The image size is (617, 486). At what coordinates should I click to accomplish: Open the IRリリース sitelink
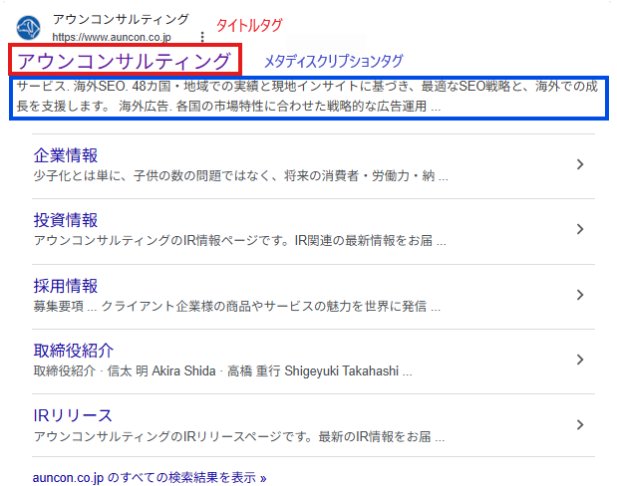point(73,416)
